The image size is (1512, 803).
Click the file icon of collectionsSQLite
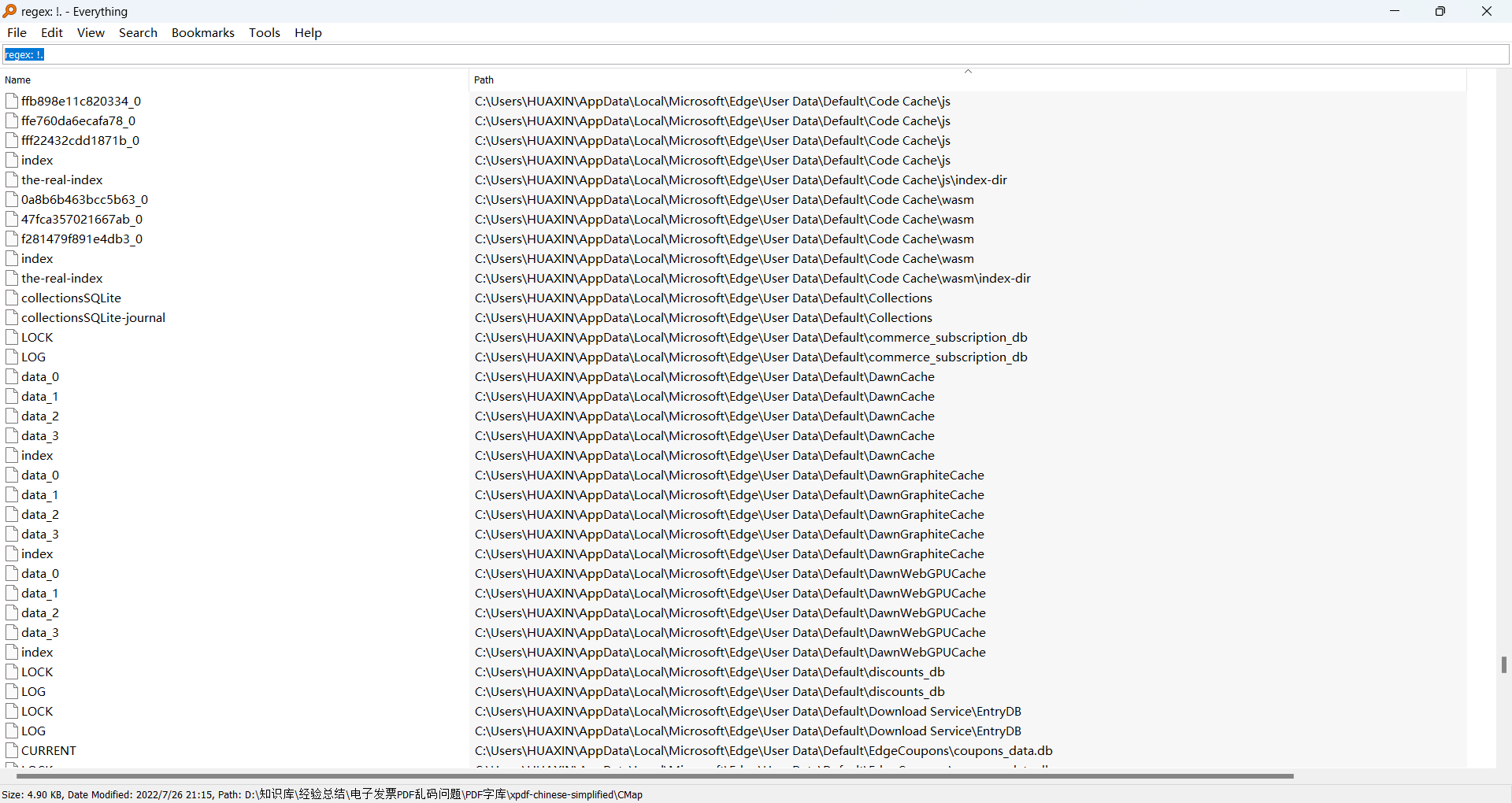pos(12,298)
